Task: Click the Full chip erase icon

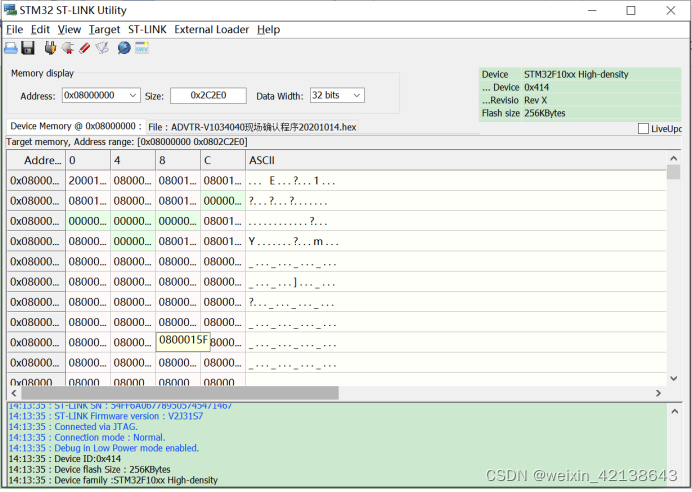Action: point(85,48)
